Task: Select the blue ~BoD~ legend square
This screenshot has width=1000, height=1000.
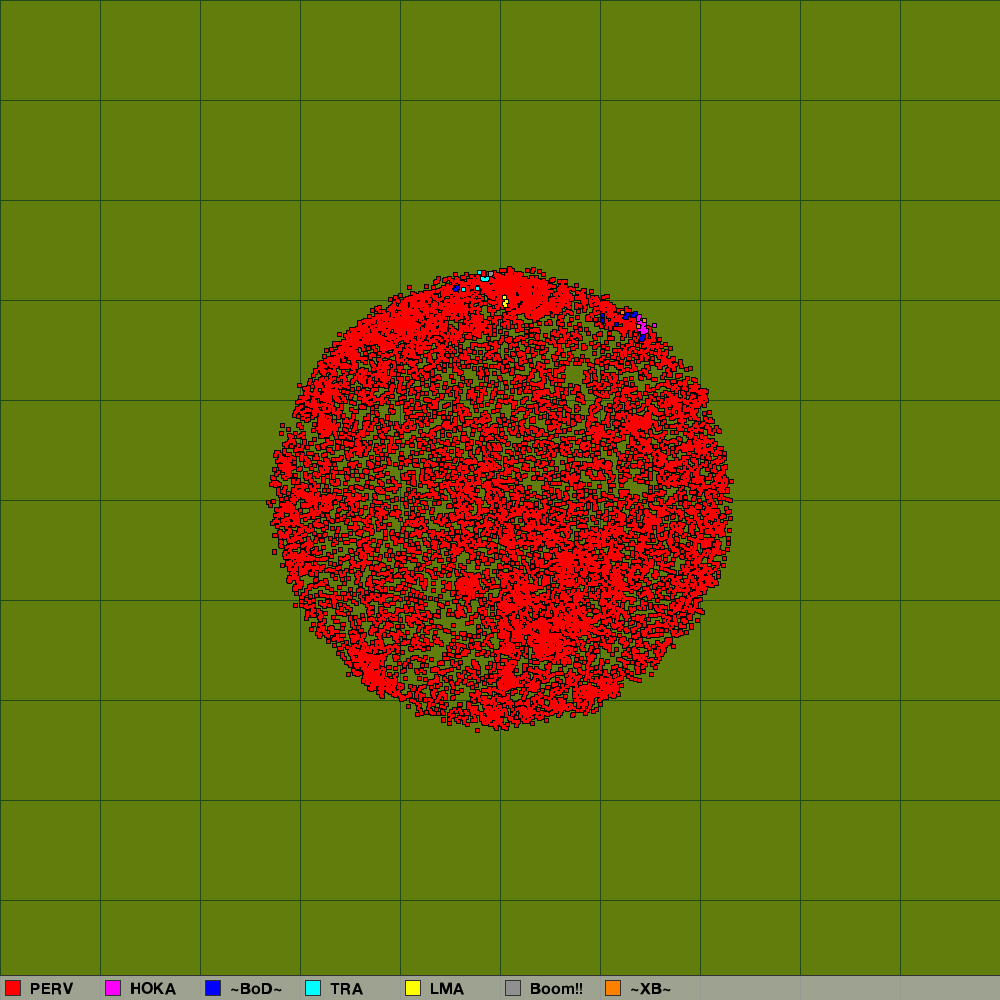Action: pyautogui.click(x=213, y=988)
